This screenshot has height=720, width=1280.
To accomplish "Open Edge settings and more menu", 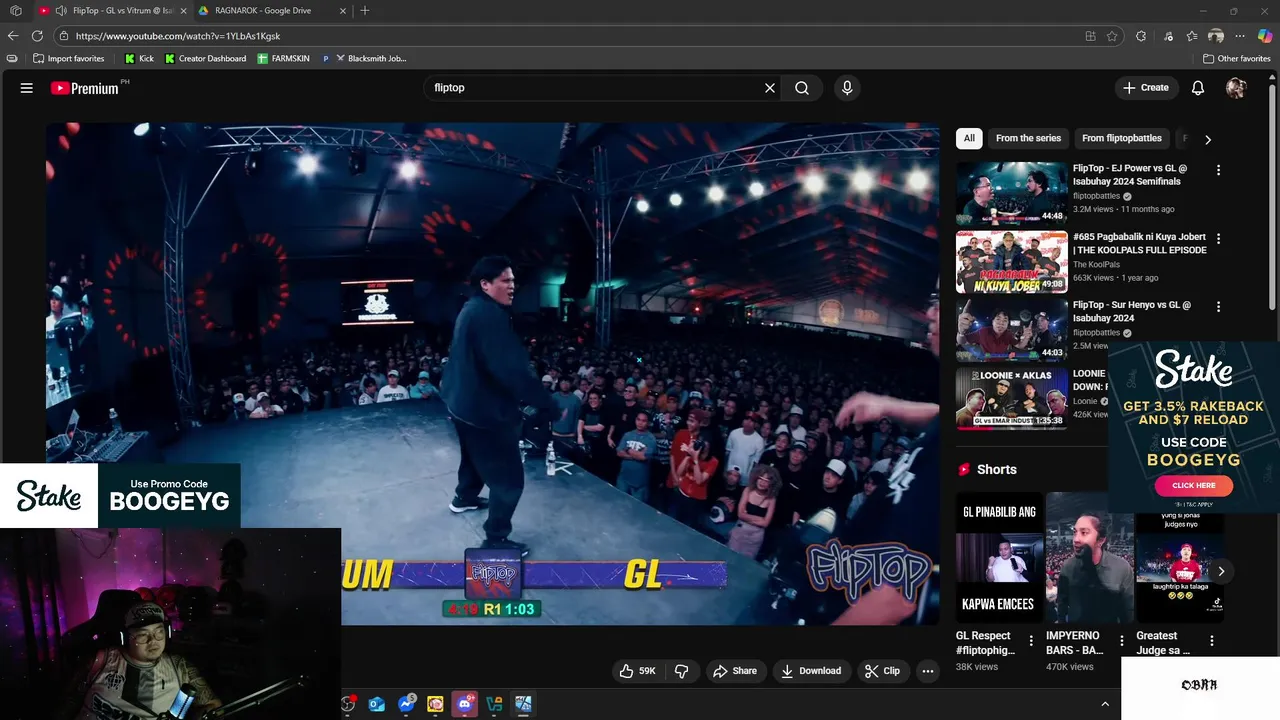I will click(1240, 36).
